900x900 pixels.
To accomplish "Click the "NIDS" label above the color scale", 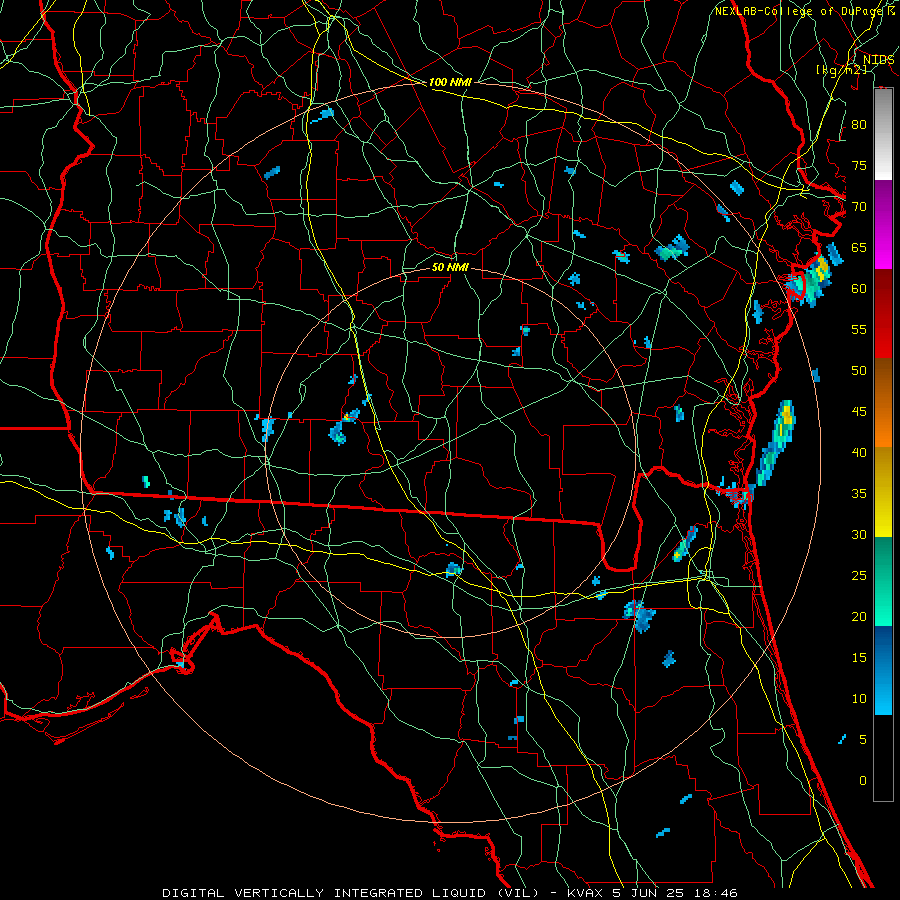I will [878, 60].
